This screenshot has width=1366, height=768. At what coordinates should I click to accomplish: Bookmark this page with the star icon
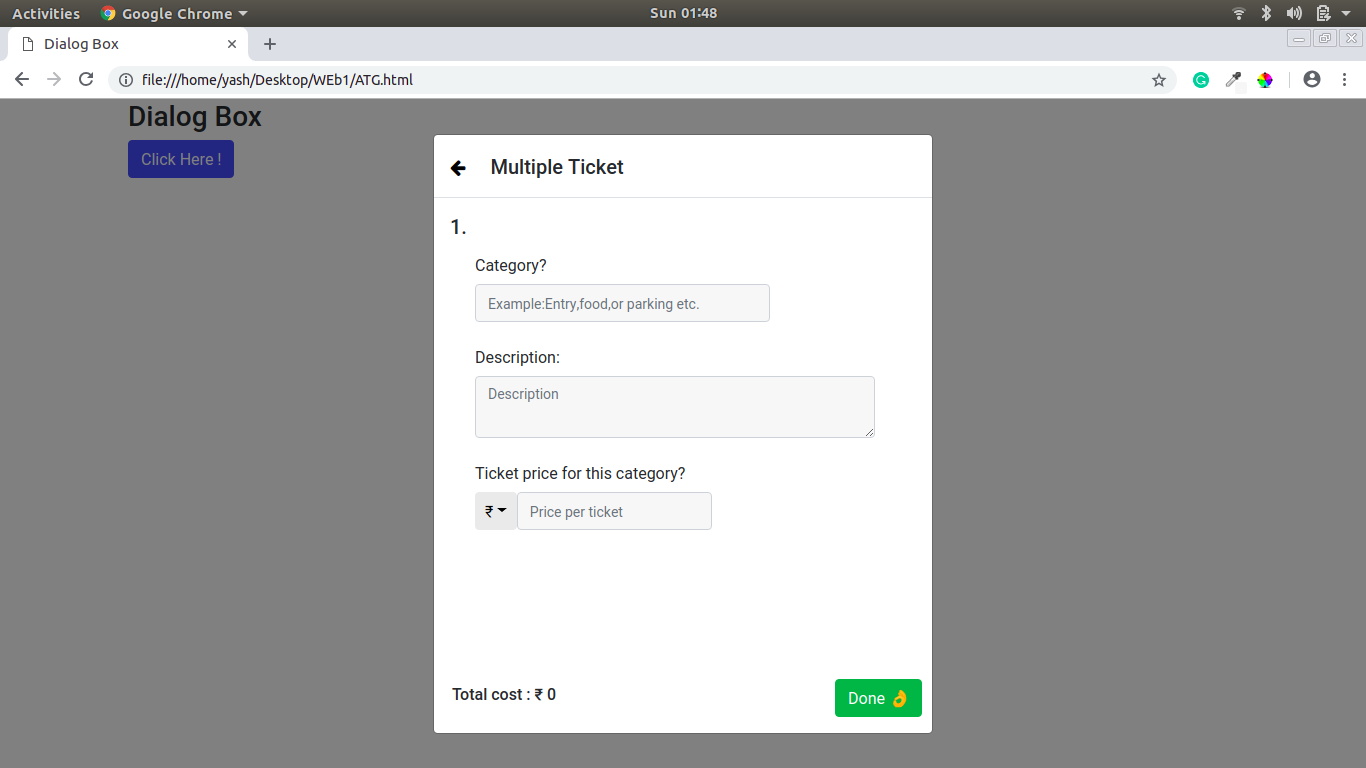pyautogui.click(x=1159, y=80)
